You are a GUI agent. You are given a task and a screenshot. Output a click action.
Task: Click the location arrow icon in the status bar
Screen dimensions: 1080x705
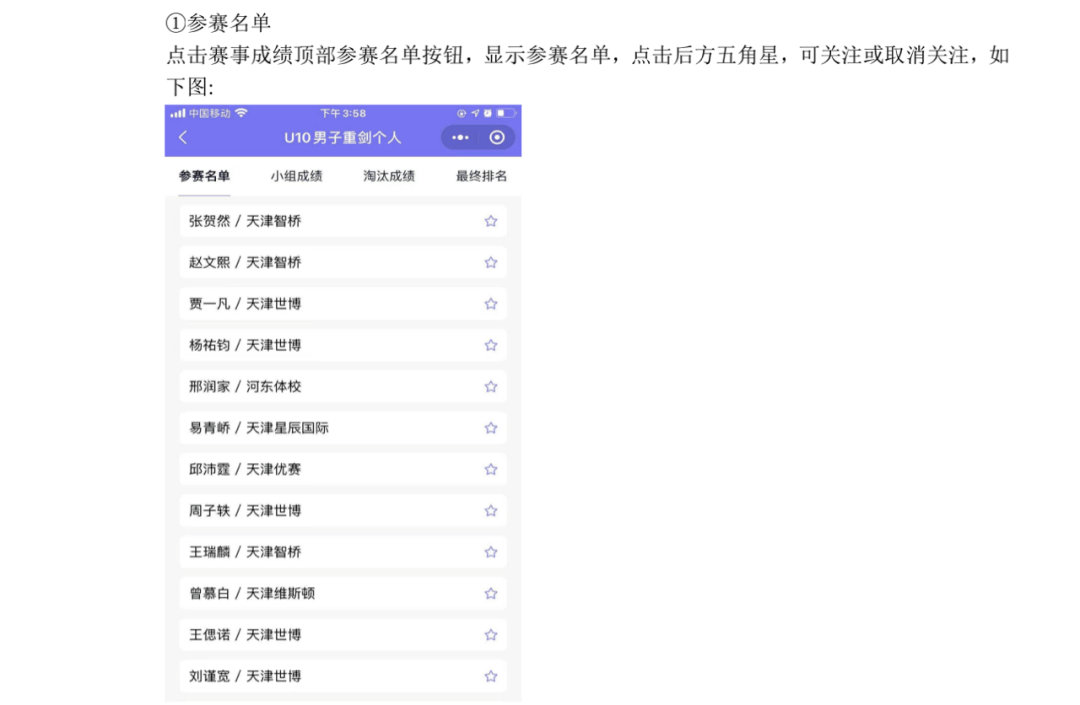474,113
